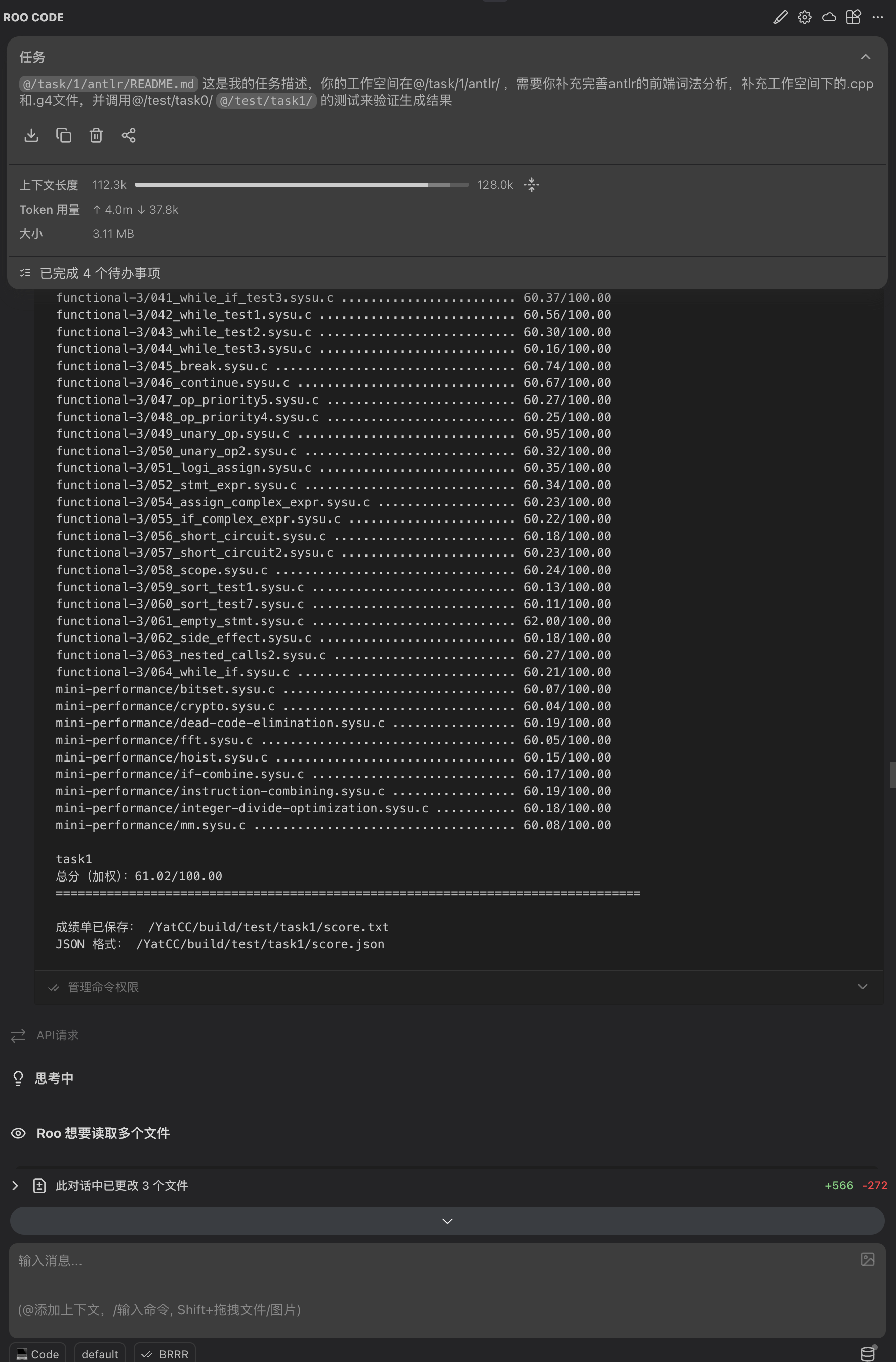Export task with the download icon
This screenshot has width=896, height=1362.
pos(31,135)
